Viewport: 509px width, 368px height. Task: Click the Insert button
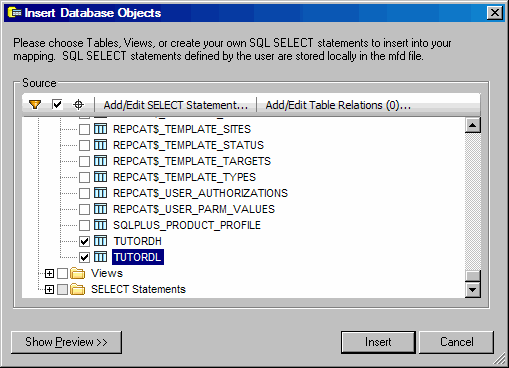click(x=378, y=342)
